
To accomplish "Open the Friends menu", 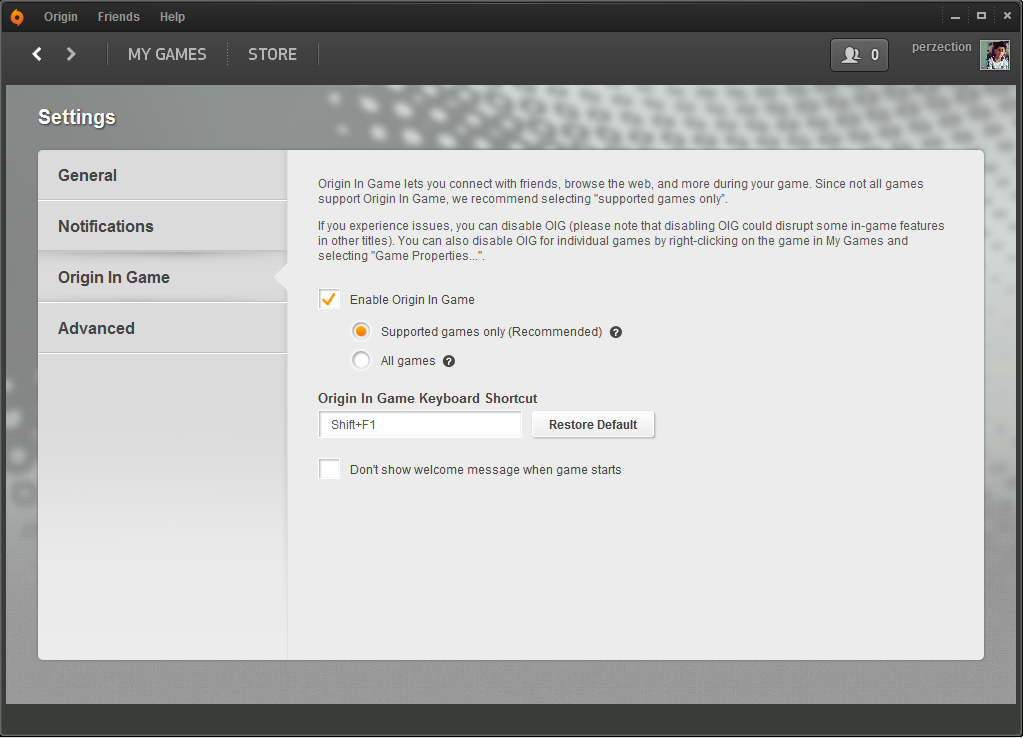I will click(x=119, y=17).
